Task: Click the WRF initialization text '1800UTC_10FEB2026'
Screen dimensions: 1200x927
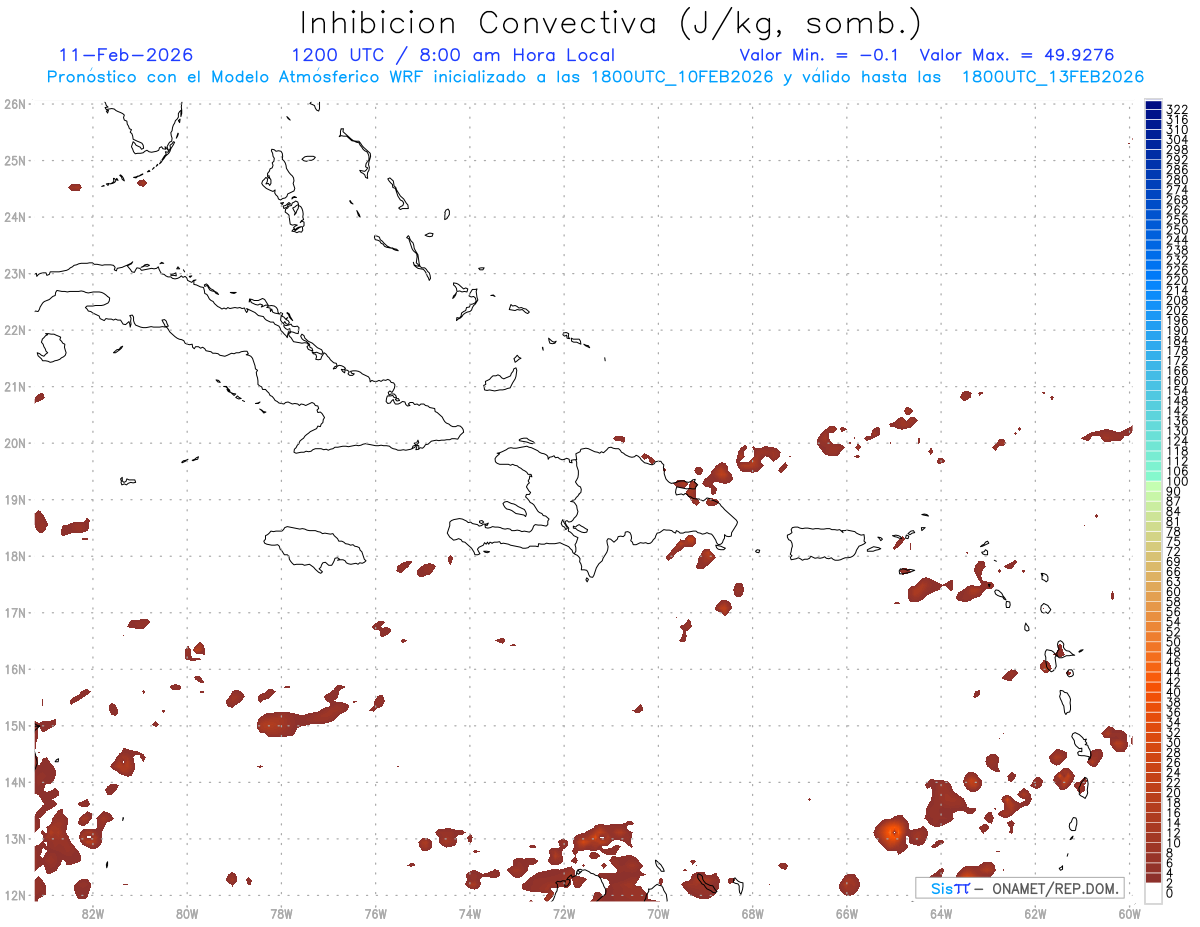Action: (x=682, y=77)
